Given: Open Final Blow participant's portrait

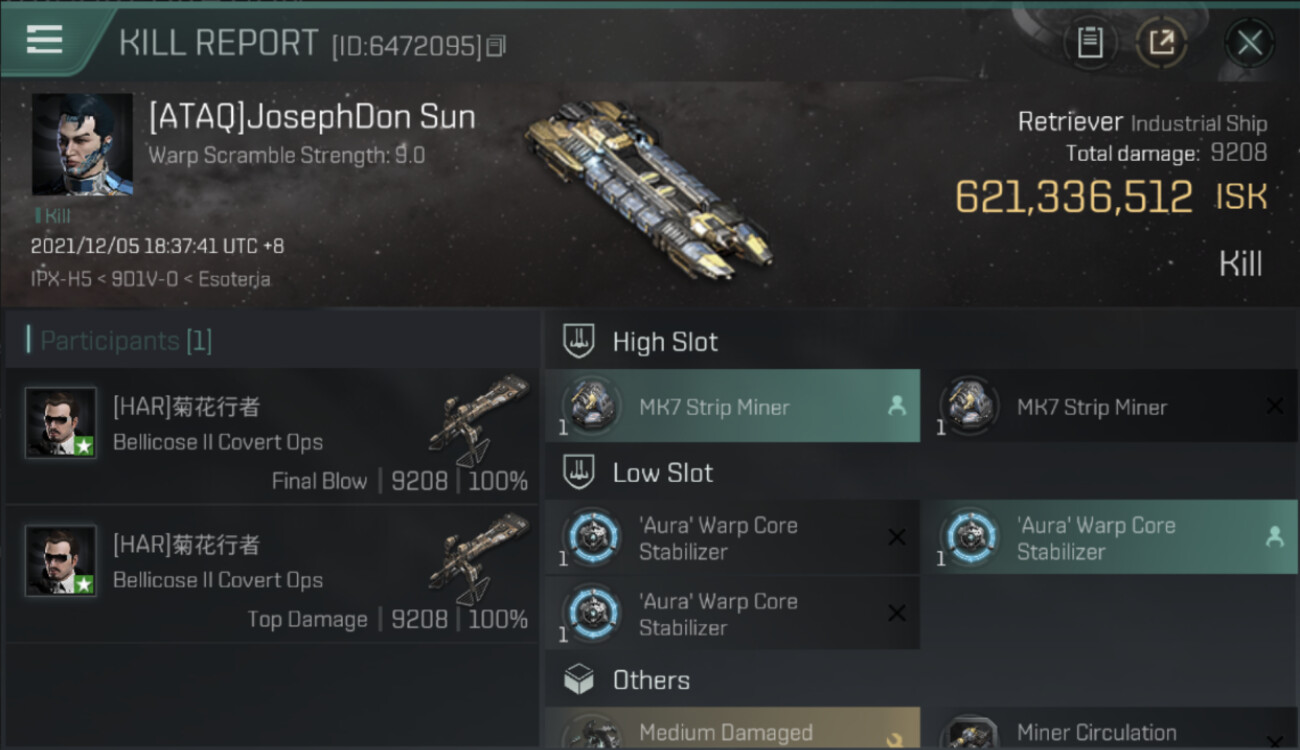Looking at the screenshot, I should [61, 423].
